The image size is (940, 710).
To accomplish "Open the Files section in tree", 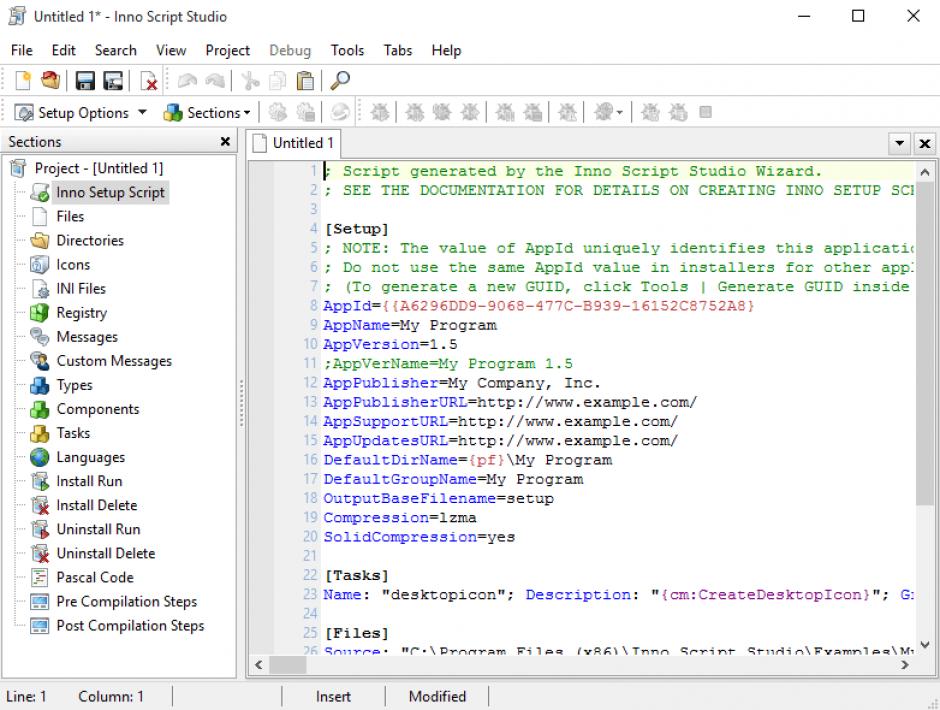I will 70,216.
